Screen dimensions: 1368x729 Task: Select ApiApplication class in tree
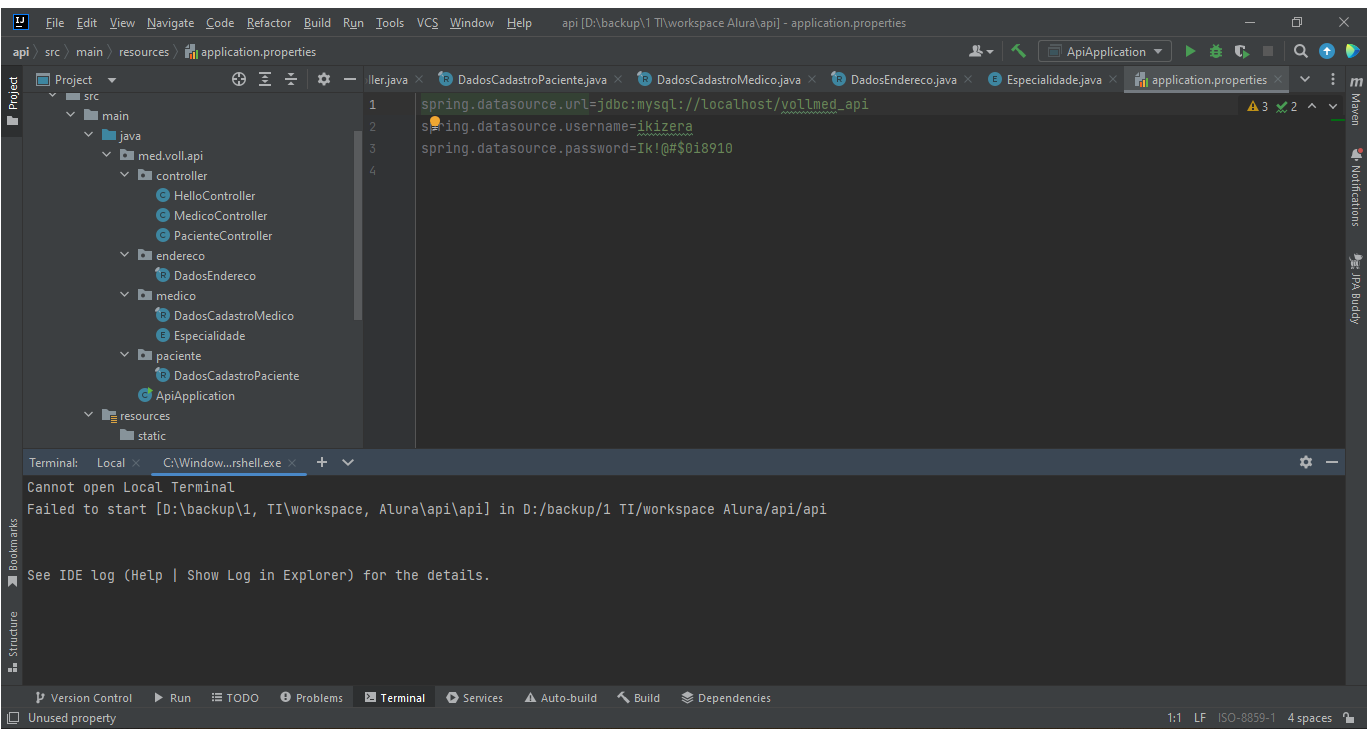195,395
